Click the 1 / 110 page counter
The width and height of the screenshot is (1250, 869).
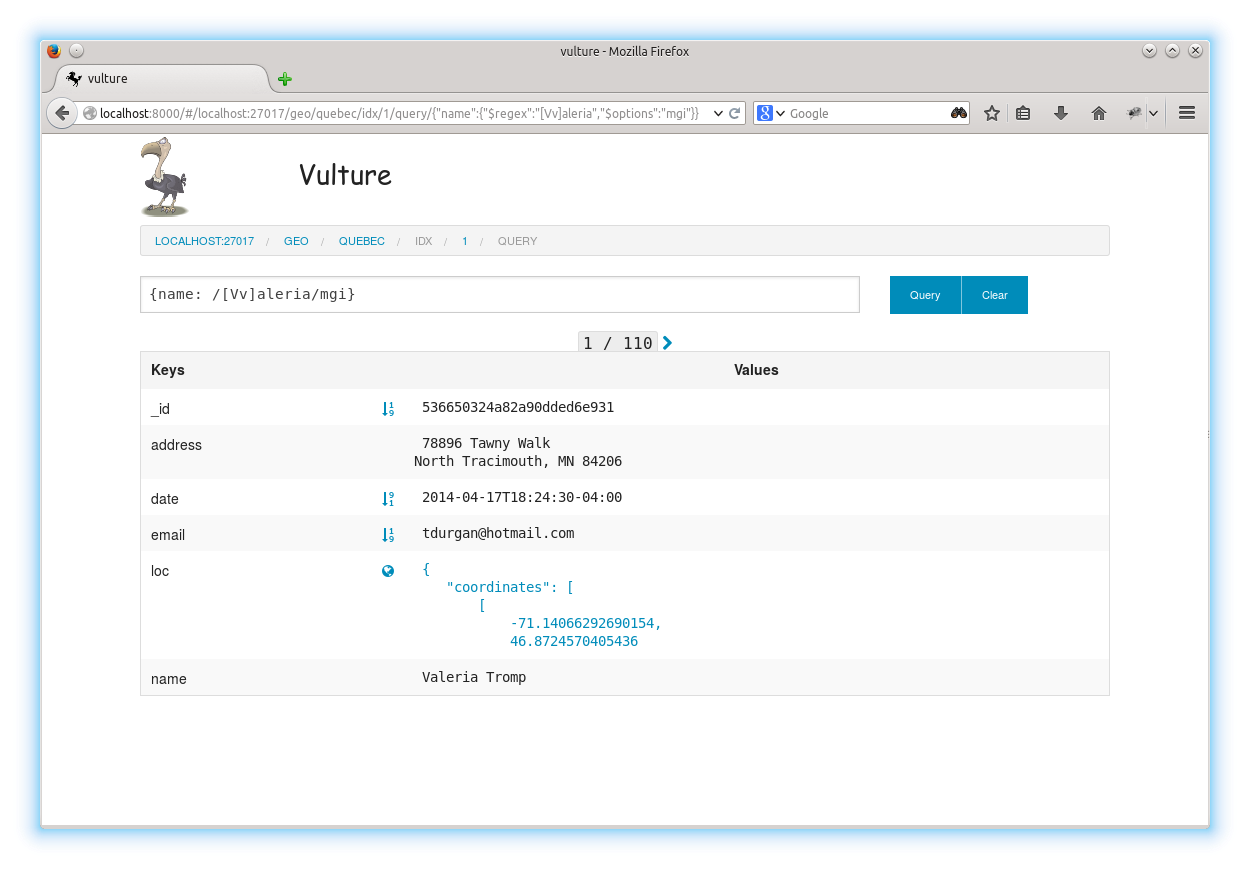(x=618, y=343)
